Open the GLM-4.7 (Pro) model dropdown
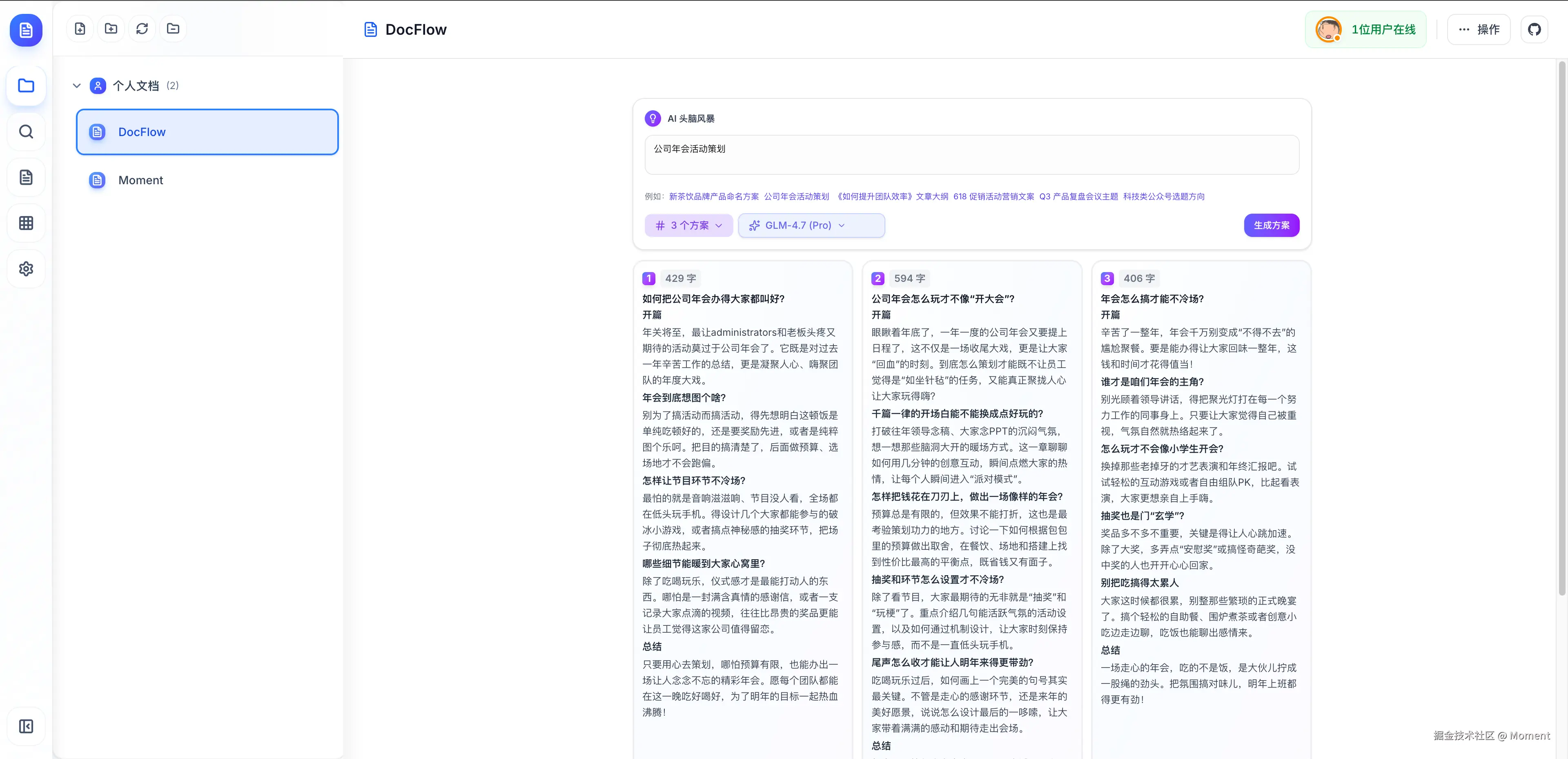Image resolution: width=1568 pixels, height=759 pixels. tap(811, 225)
